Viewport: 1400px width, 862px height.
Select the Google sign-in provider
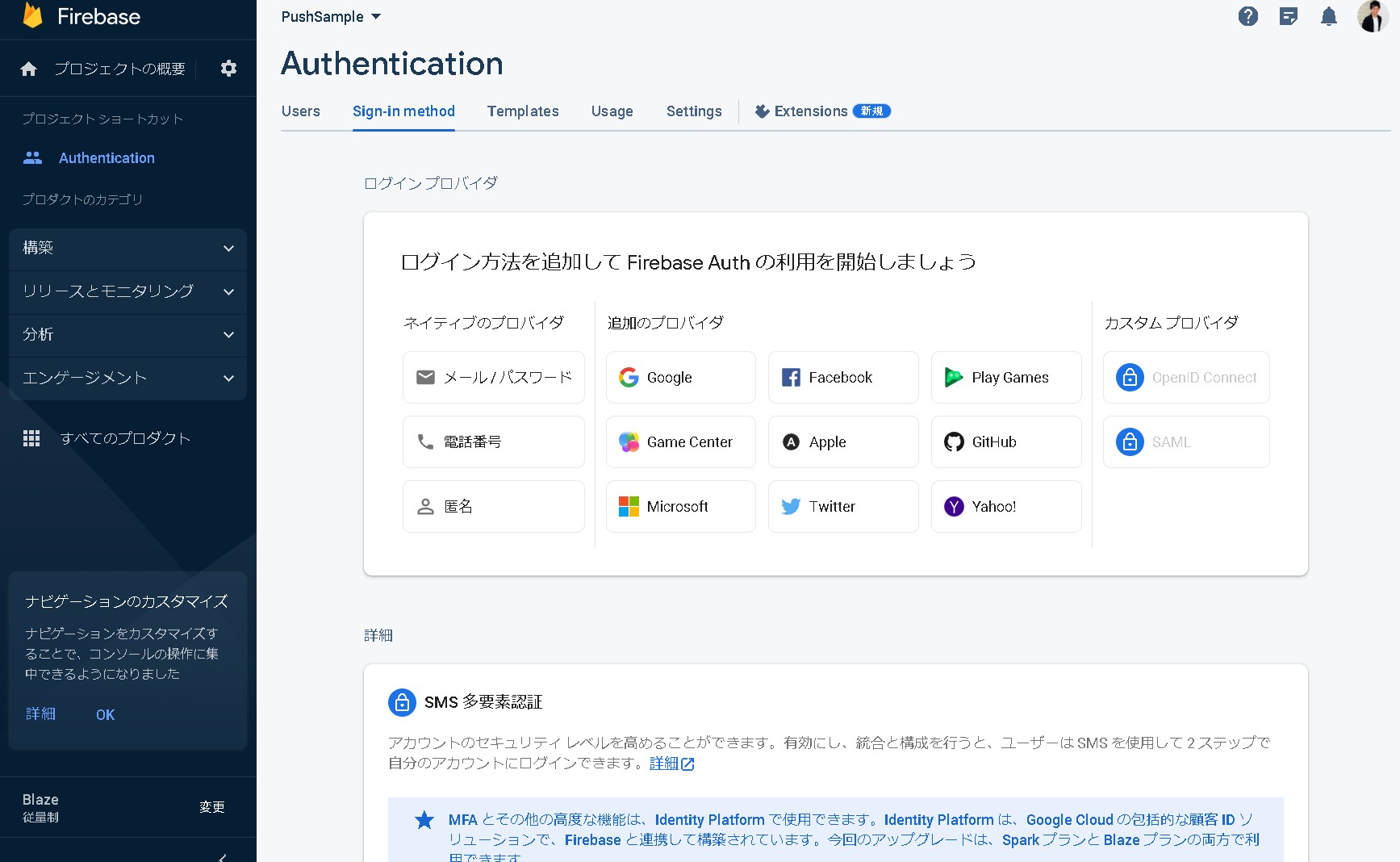(680, 377)
